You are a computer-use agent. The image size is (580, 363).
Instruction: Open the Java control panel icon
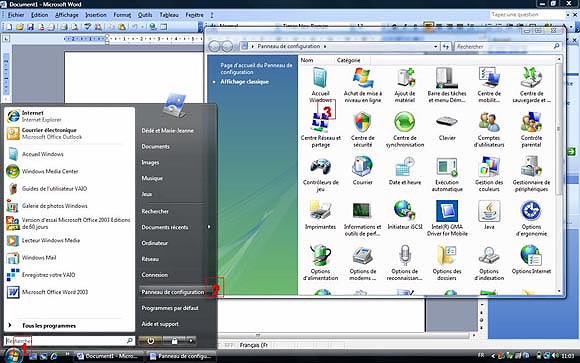(x=489, y=211)
